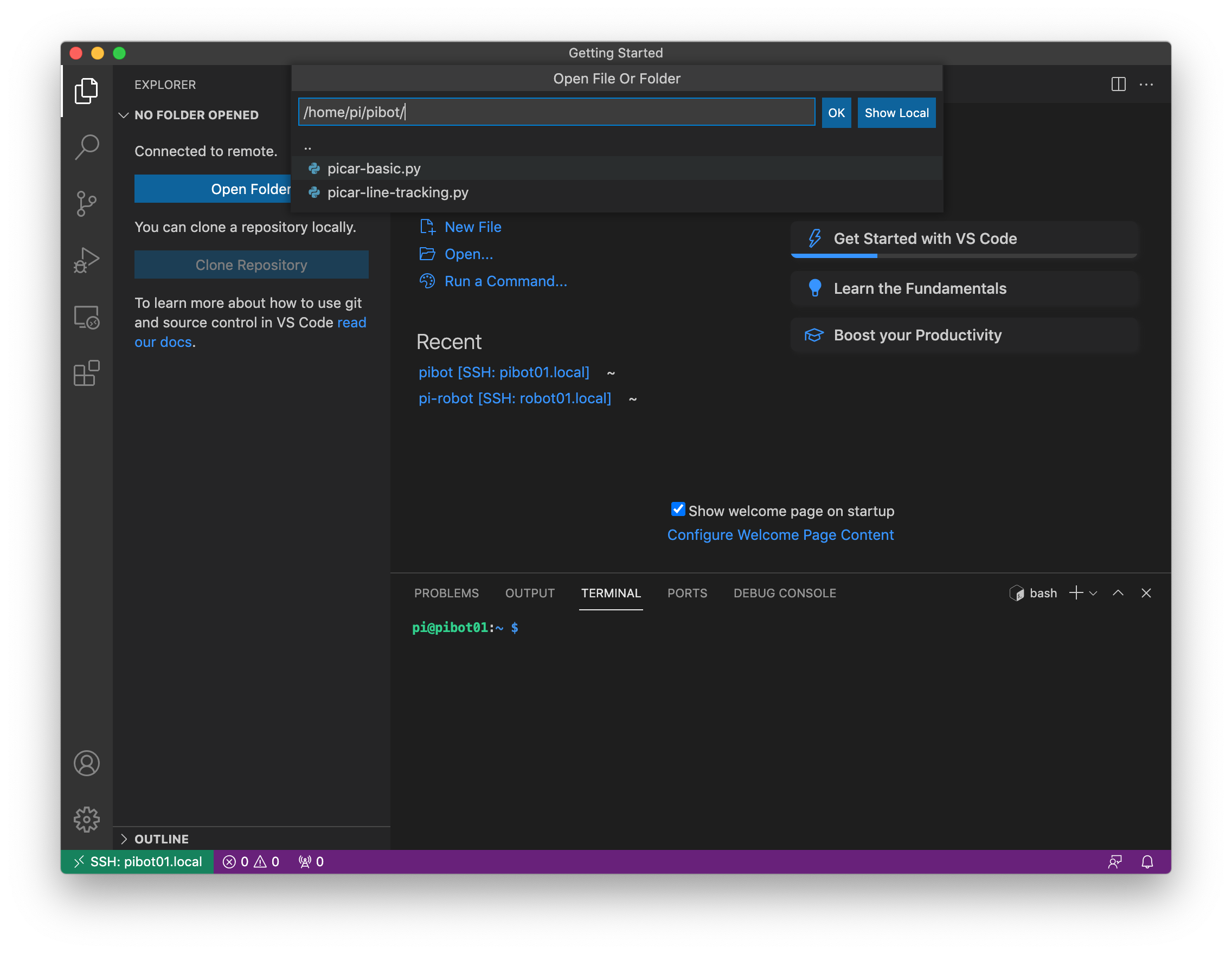Screen dimensions: 1232x954
Task: Switch to the Problems tab
Action: (446, 593)
